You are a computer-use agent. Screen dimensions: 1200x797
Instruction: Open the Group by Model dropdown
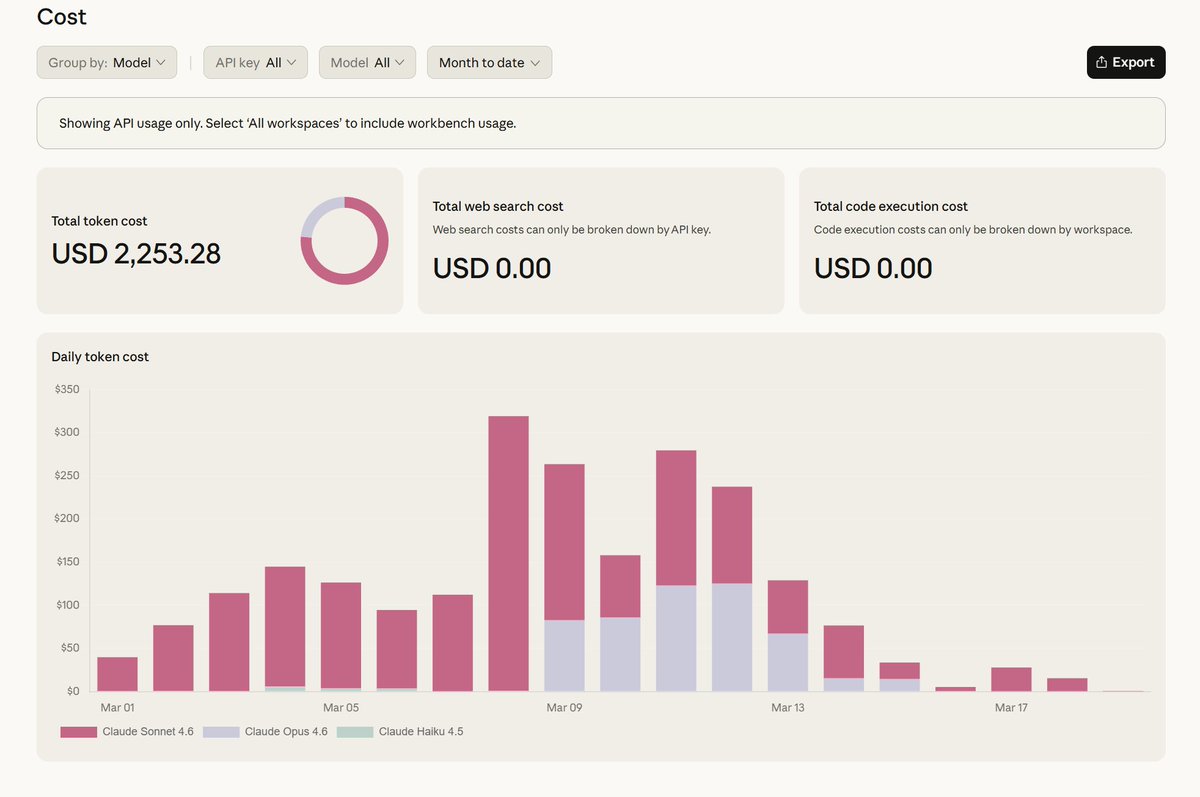tap(107, 62)
